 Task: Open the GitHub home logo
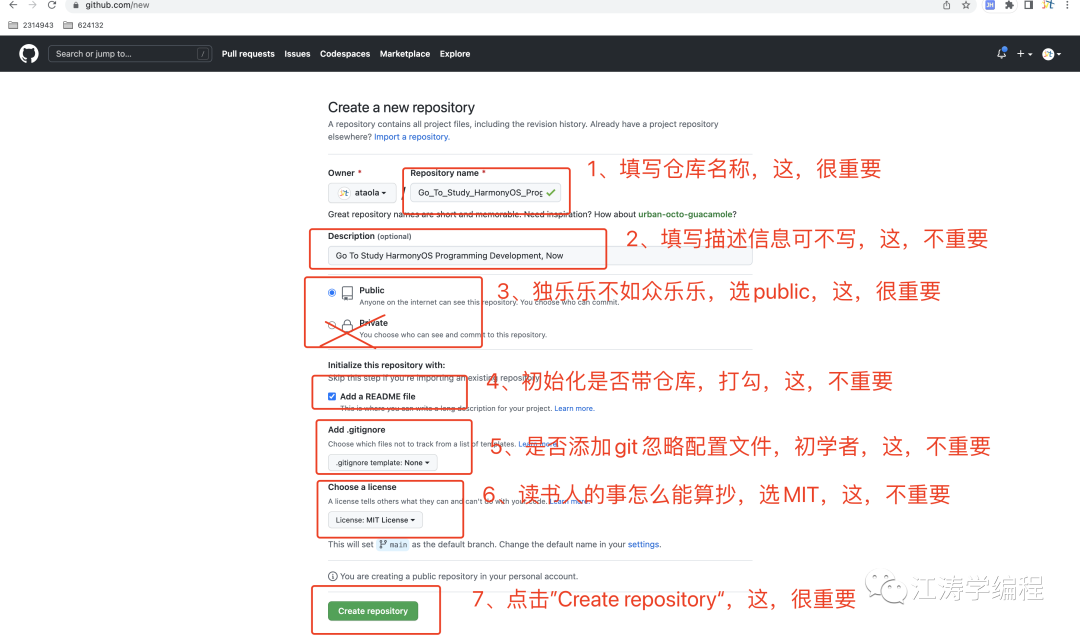pyautogui.click(x=29, y=54)
